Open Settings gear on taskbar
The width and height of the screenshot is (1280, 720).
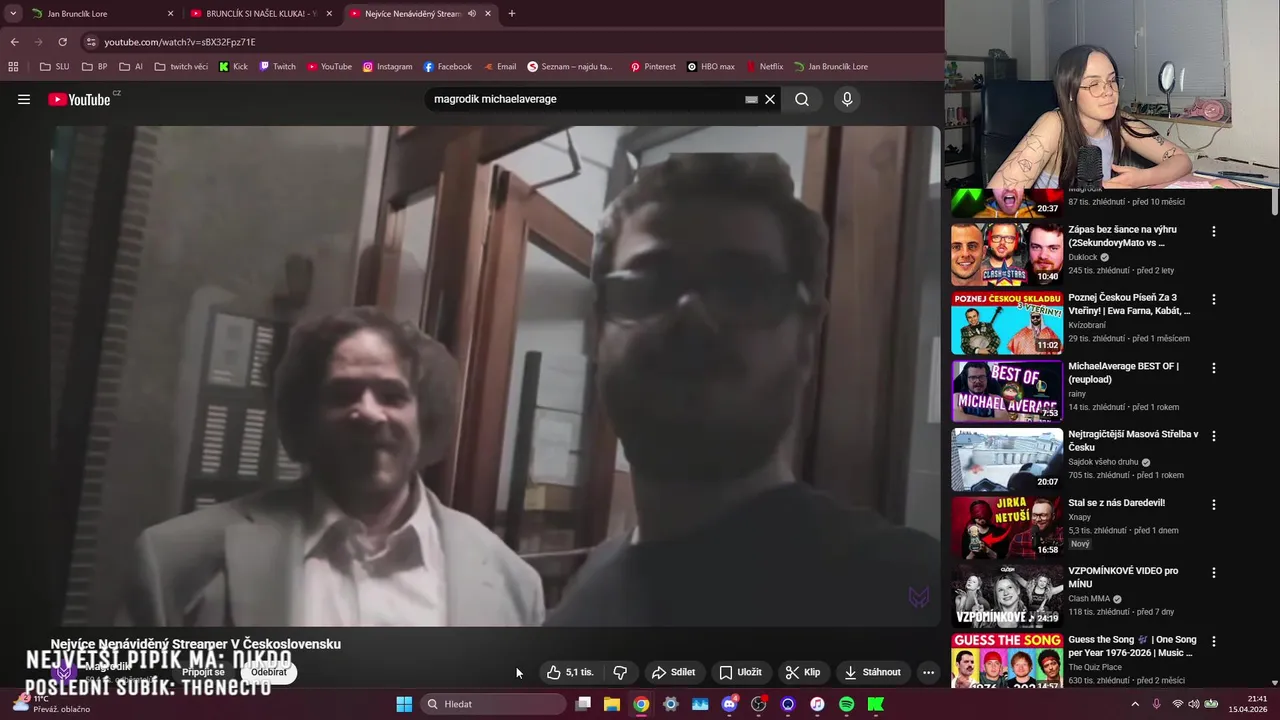click(x=670, y=704)
